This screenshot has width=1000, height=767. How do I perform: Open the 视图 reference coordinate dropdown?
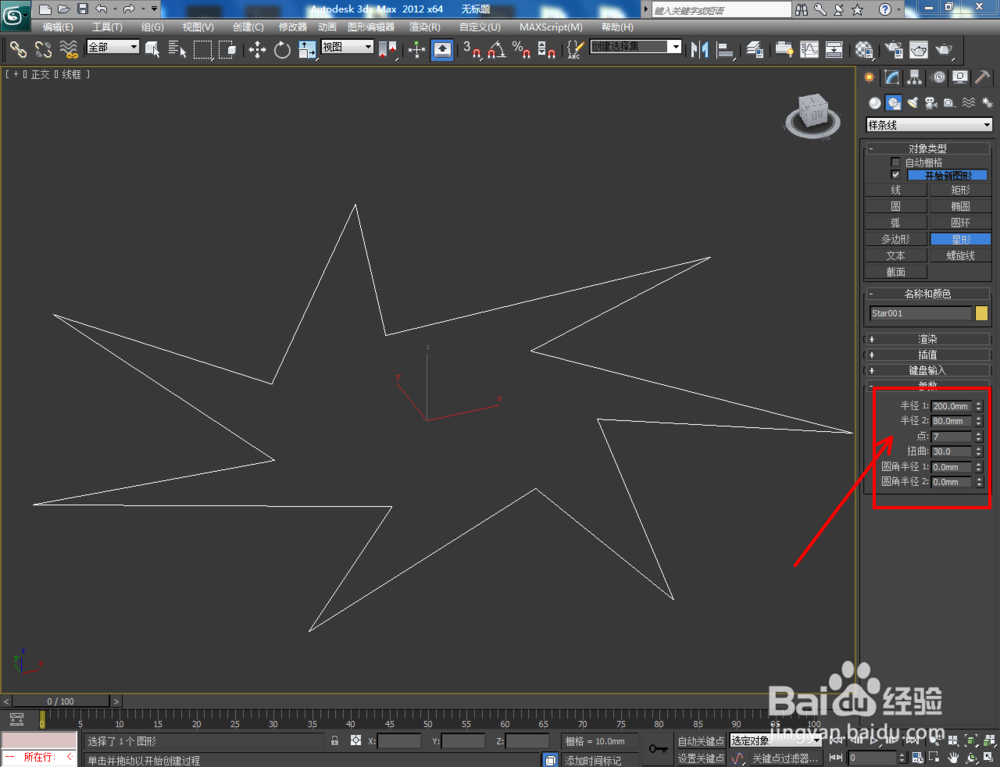(347, 47)
